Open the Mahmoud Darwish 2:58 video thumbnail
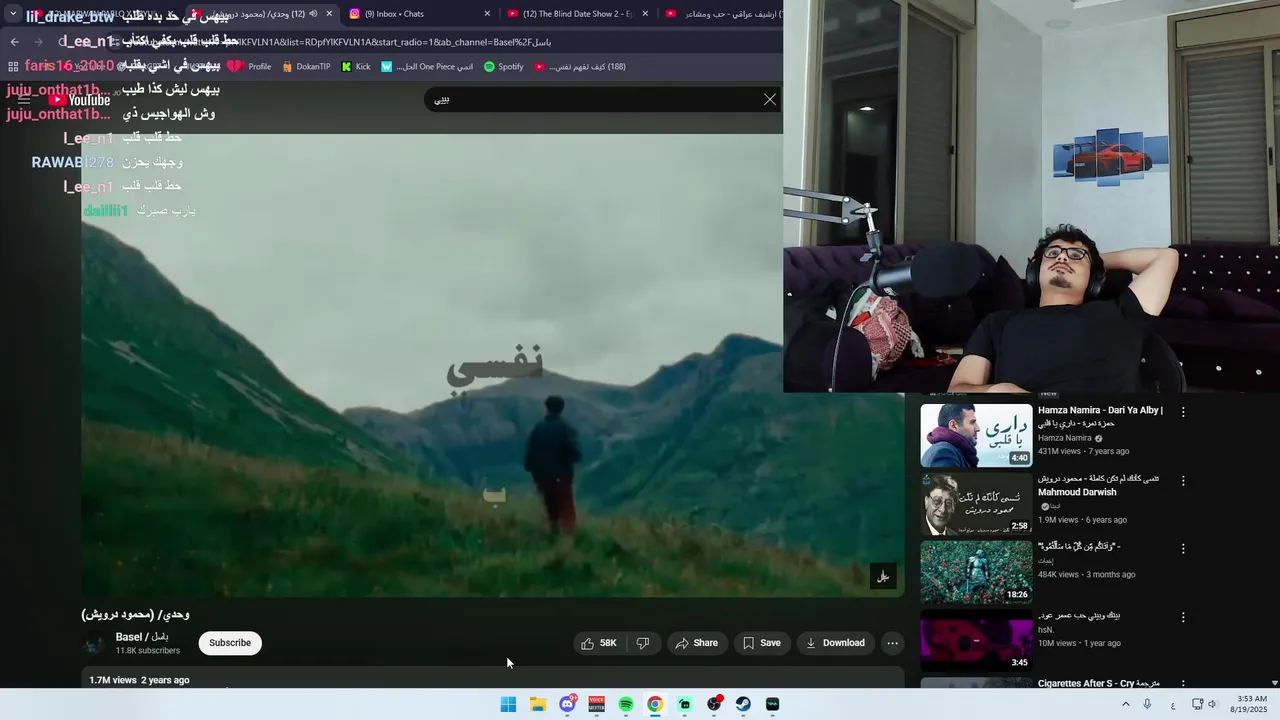 [976, 504]
